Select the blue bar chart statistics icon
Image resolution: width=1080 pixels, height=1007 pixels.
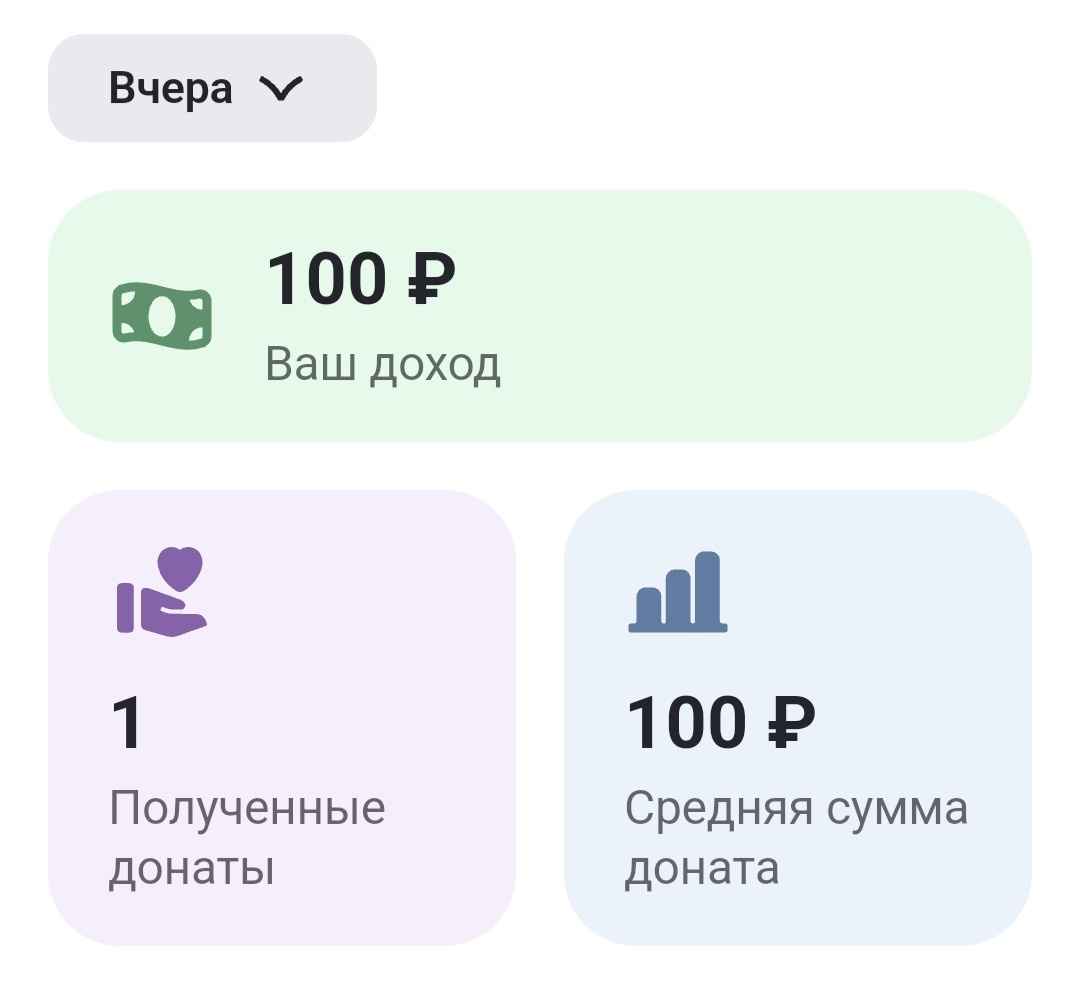pyautogui.click(x=678, y=592)
